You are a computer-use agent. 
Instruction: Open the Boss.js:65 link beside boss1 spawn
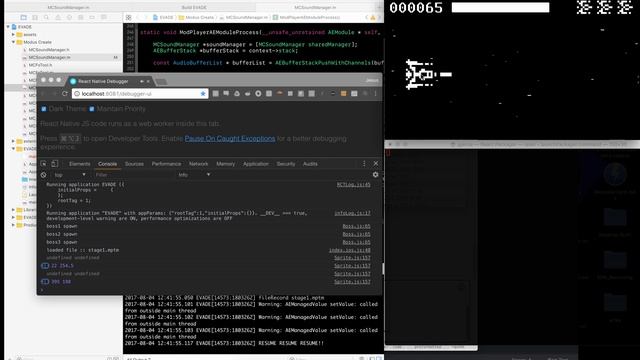point(356,226)
